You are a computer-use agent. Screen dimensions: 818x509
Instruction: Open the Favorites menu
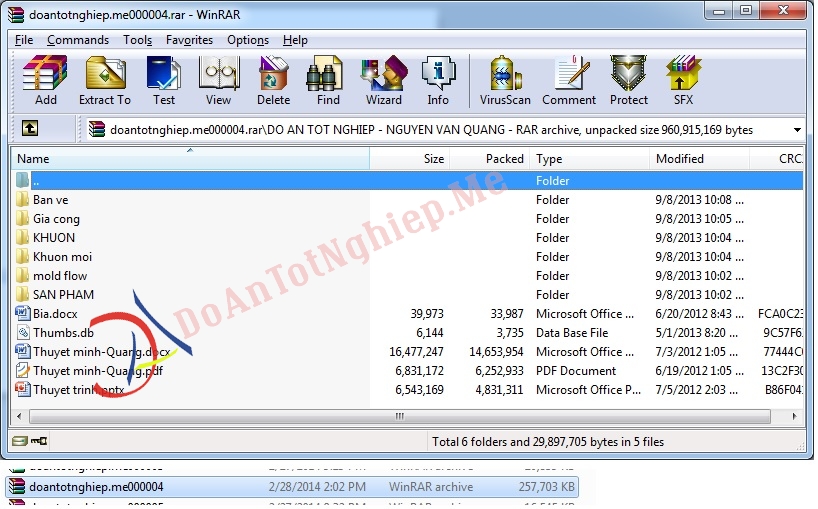pyautogui.click(x=189, y=40)
